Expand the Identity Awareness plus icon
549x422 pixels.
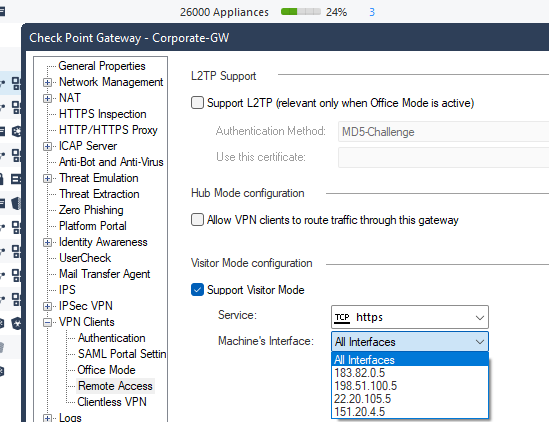tap(48, 242)
